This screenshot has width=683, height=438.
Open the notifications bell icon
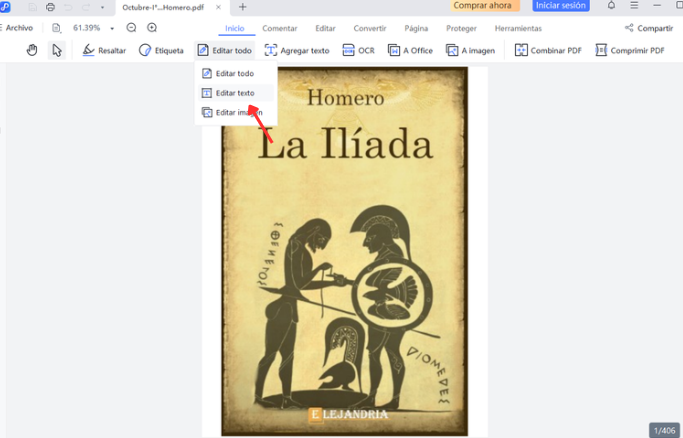[x=612, y=6]
